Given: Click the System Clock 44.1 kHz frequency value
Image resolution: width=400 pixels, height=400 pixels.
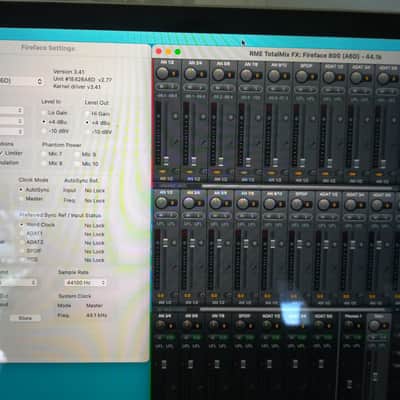Looking at the screenshot, I should coord(96,315).
